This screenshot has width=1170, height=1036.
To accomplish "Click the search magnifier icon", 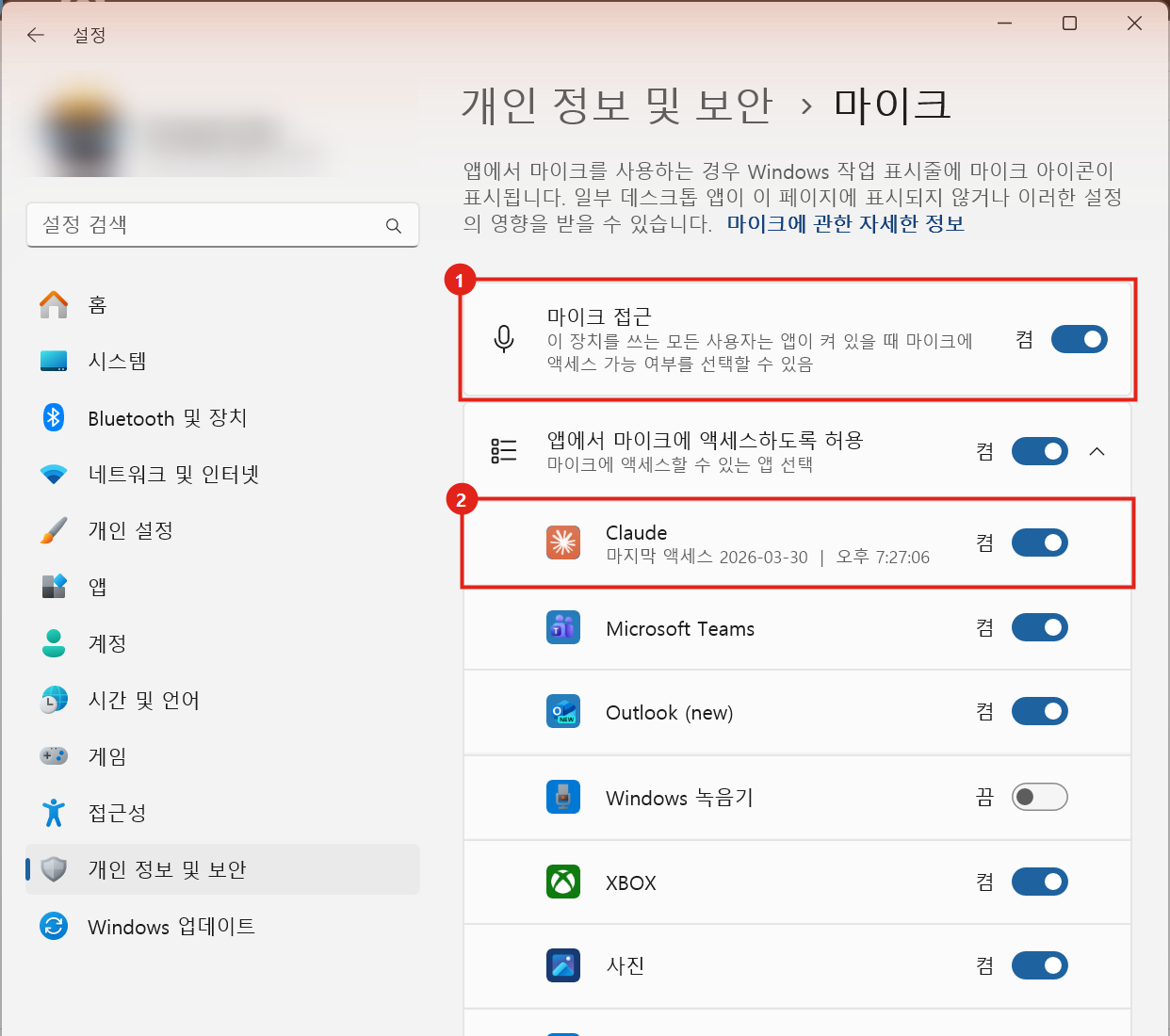I will 394,226.
